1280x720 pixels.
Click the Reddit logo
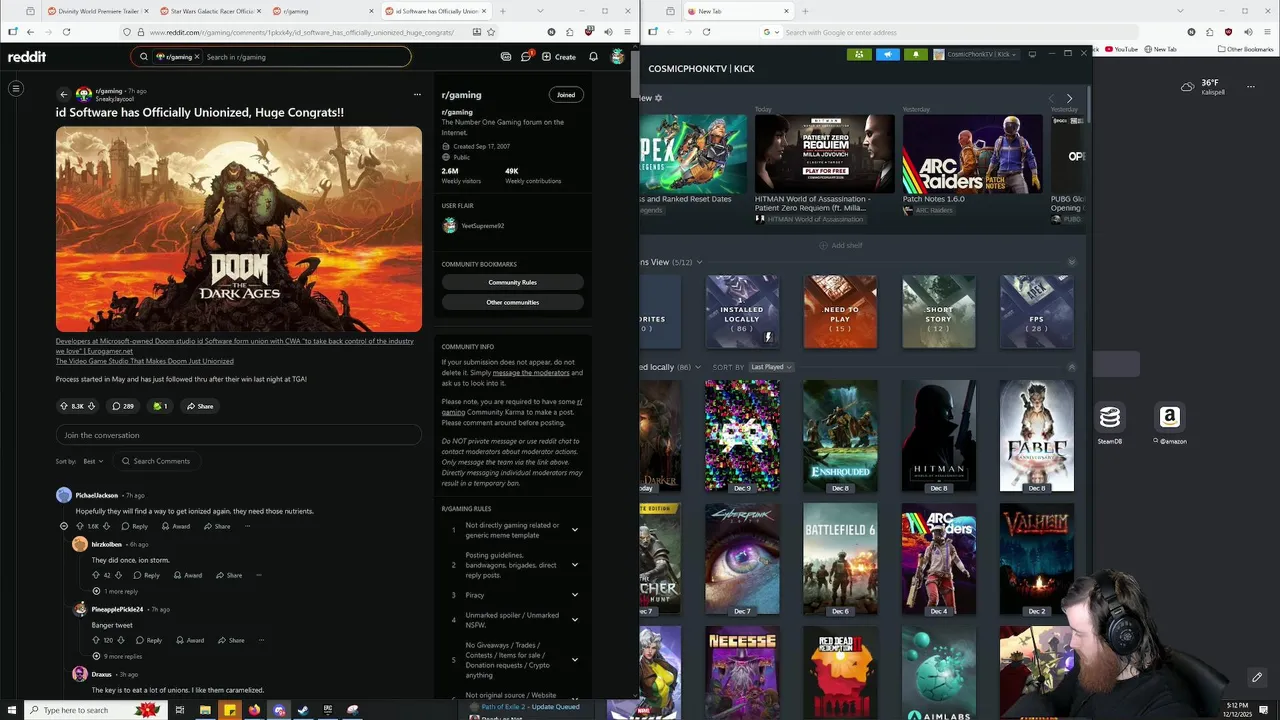pos(27,57)
